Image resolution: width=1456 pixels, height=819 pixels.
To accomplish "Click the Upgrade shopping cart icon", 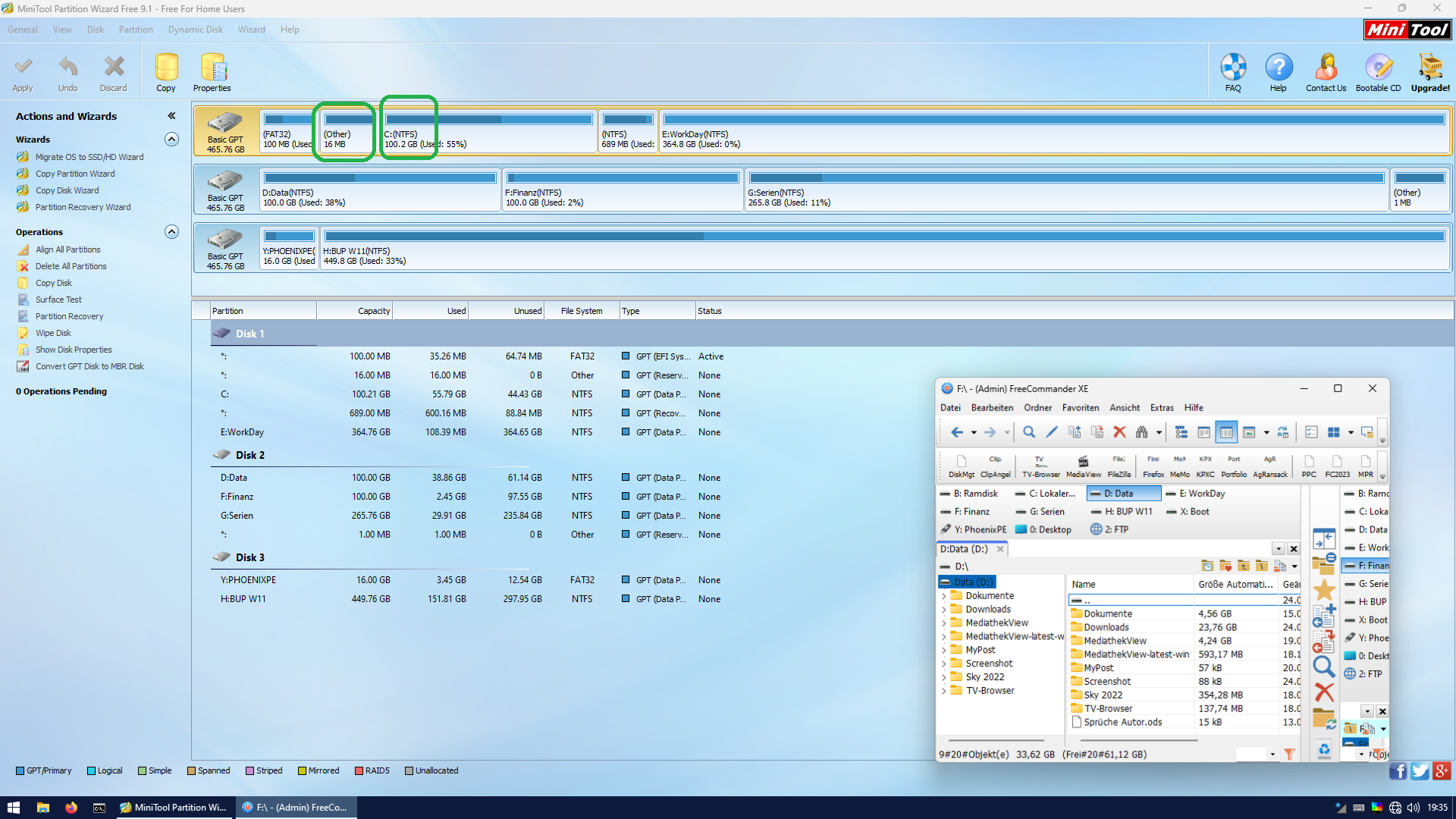I will click(1430, 68).
